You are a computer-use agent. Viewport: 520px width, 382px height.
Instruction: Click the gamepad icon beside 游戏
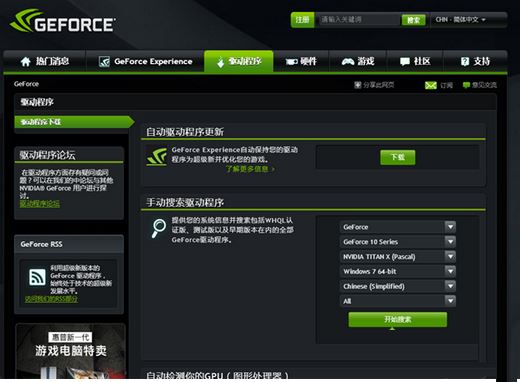point(348,62)
